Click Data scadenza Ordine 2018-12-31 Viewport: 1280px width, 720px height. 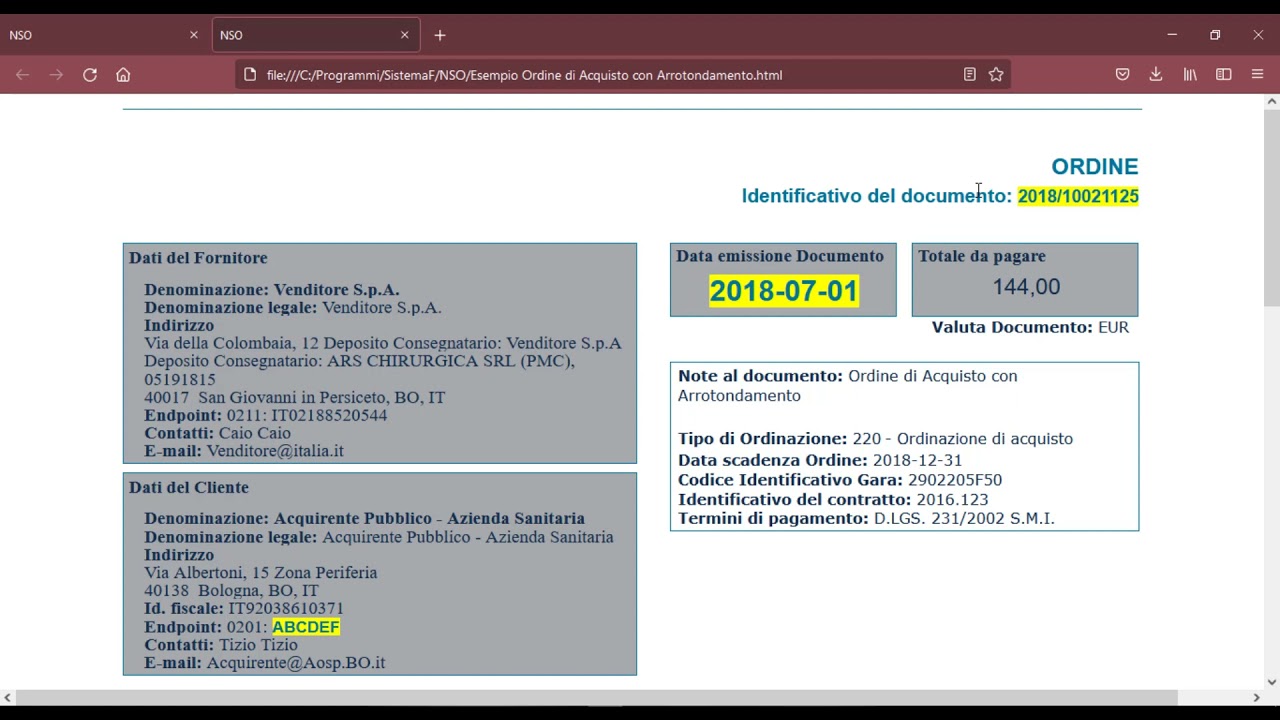coord(820,461)
